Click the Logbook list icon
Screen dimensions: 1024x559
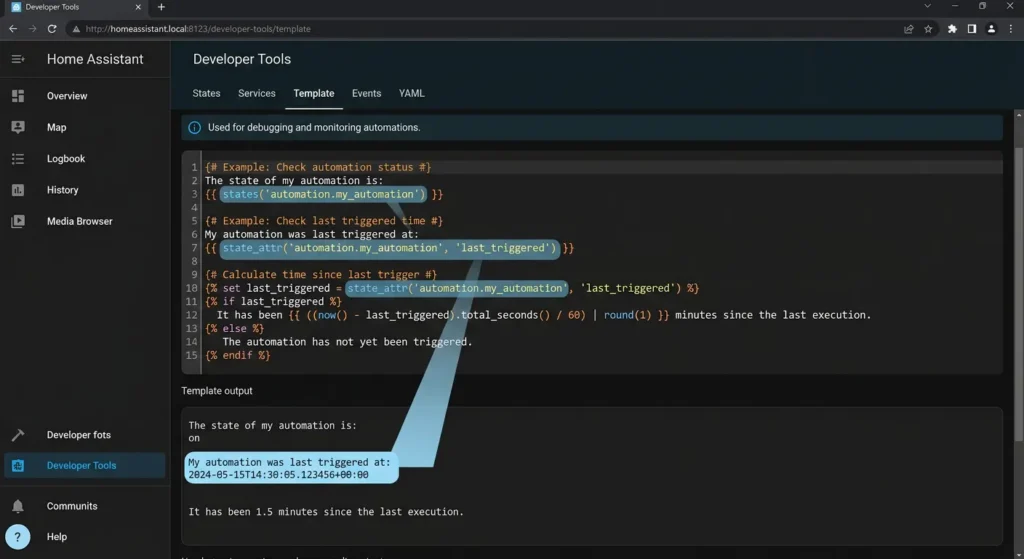18,159
